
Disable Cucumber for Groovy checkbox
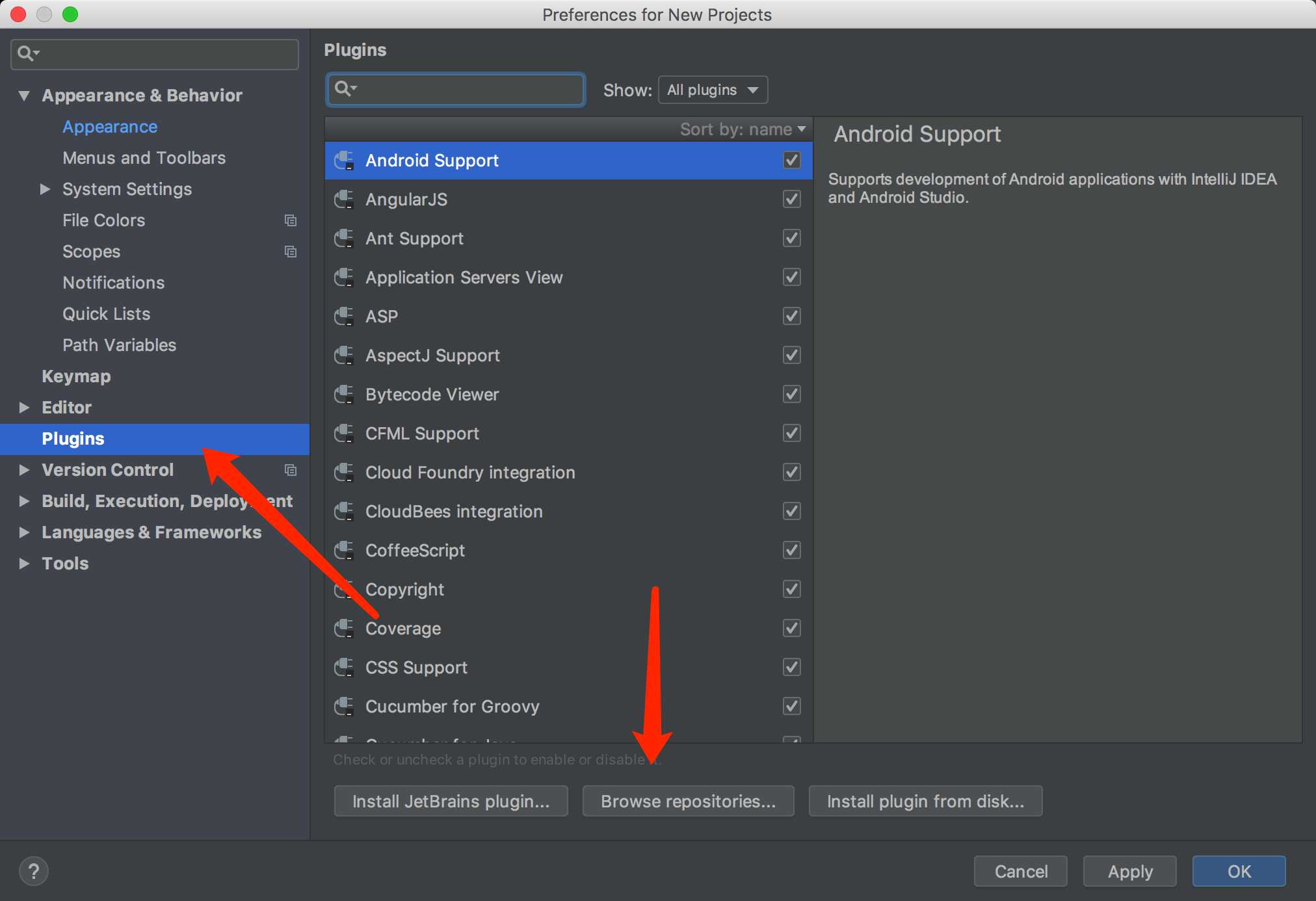tap(792, 706)
